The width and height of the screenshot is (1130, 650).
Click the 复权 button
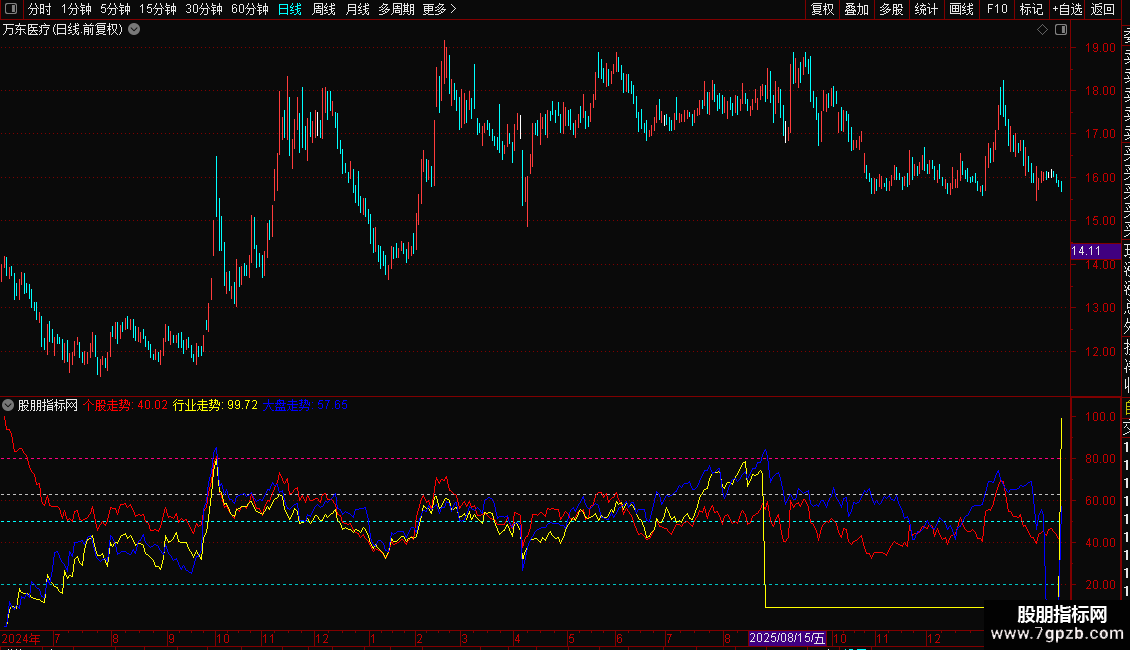(x=822, y=9)
